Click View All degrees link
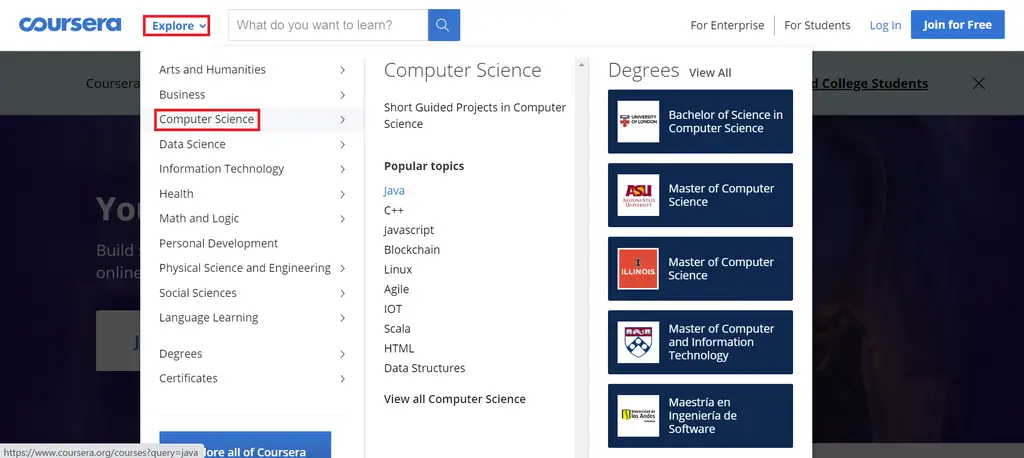Image resolution: width=1024 pixels, height=458 pixels. (710, 73)
